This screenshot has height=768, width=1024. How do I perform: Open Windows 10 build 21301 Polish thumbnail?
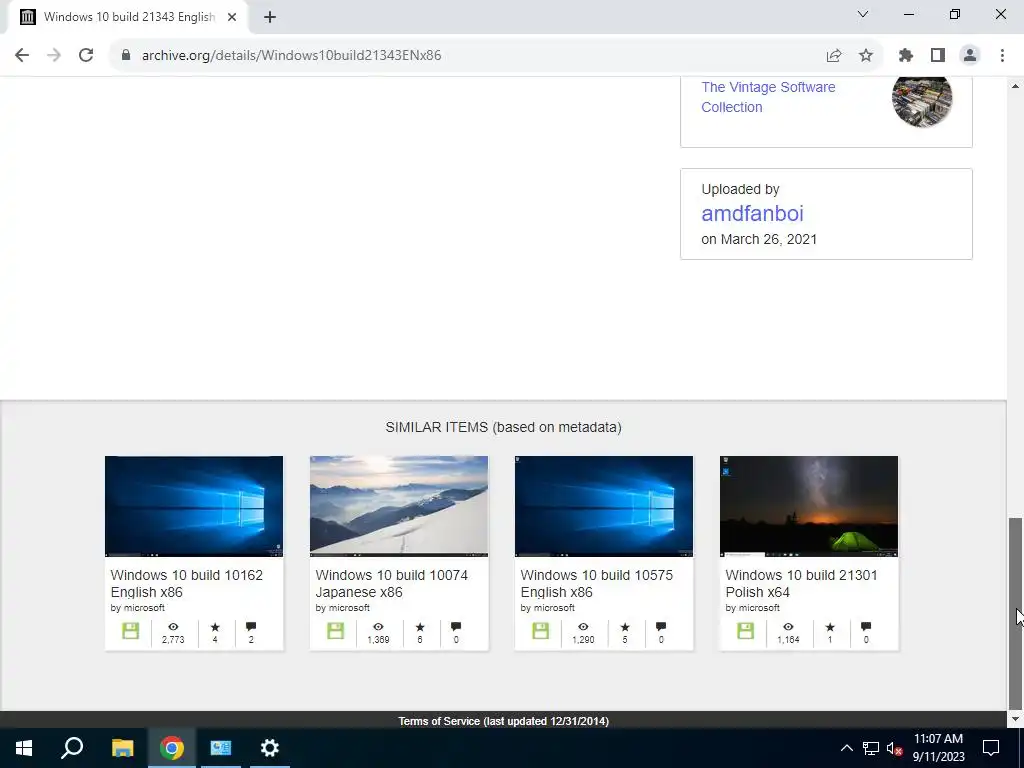(x=809, y=506)
